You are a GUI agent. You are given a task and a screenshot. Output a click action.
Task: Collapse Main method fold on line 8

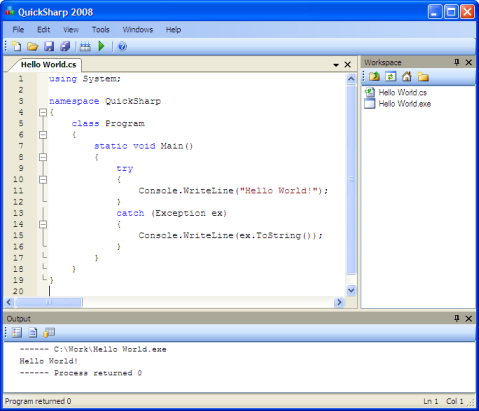(x=43, y=157)
